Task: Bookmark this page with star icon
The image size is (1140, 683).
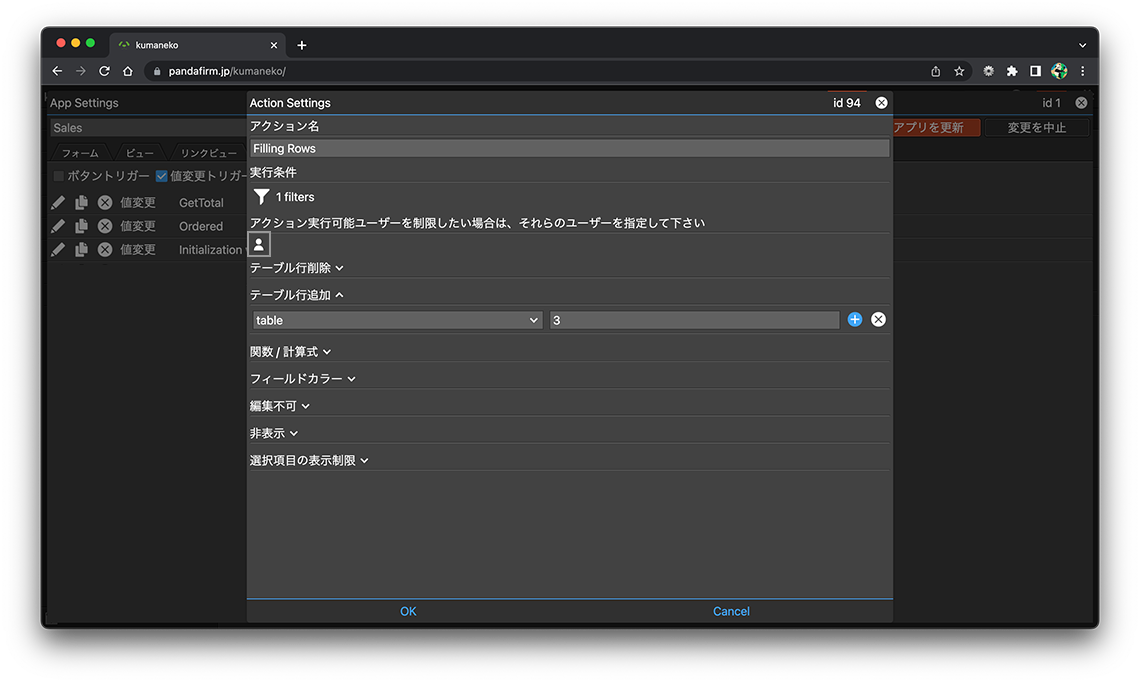Action: click(959, 71)
